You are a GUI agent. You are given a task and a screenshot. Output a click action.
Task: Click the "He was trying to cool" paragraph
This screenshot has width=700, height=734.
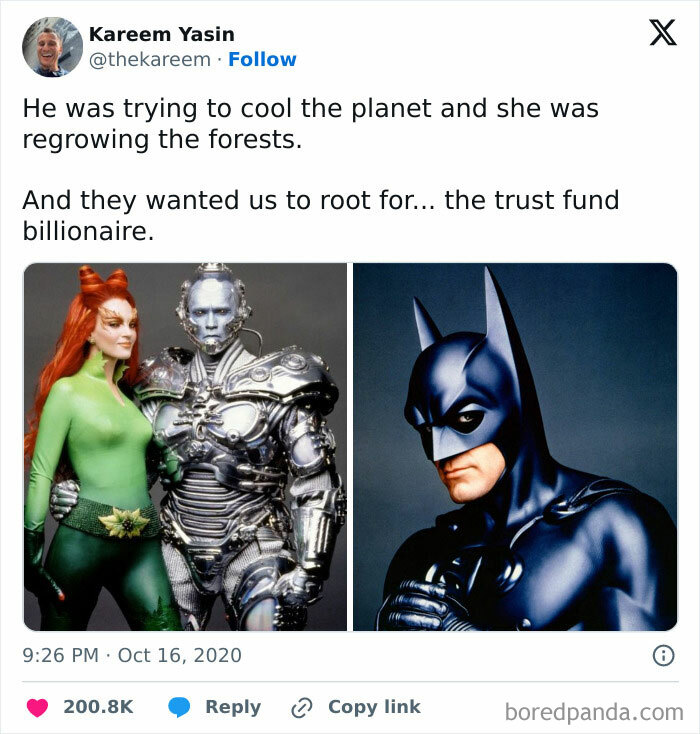pyautogui.click(x=310, y=124)
